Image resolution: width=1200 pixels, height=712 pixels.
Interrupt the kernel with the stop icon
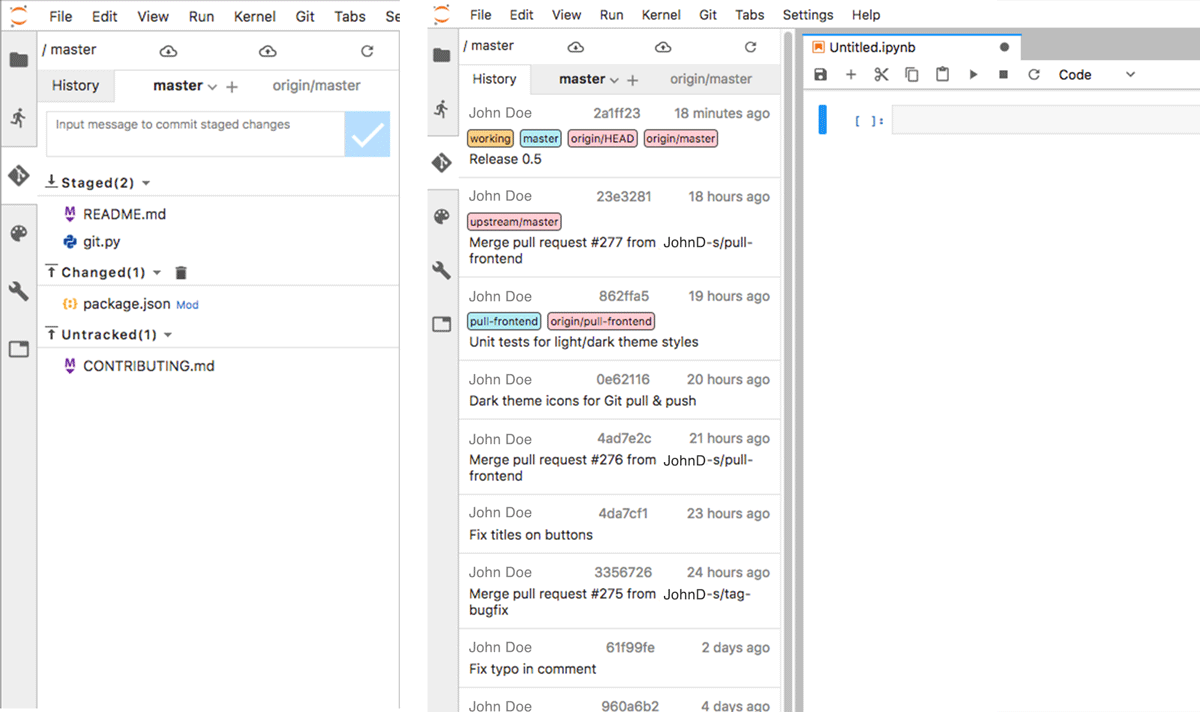(x=1004, y=74)
